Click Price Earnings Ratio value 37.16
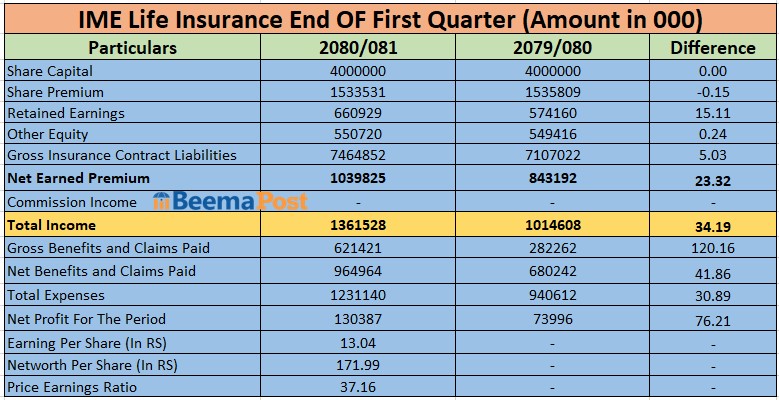Screen dimensions: 779x400 (357, 386)
